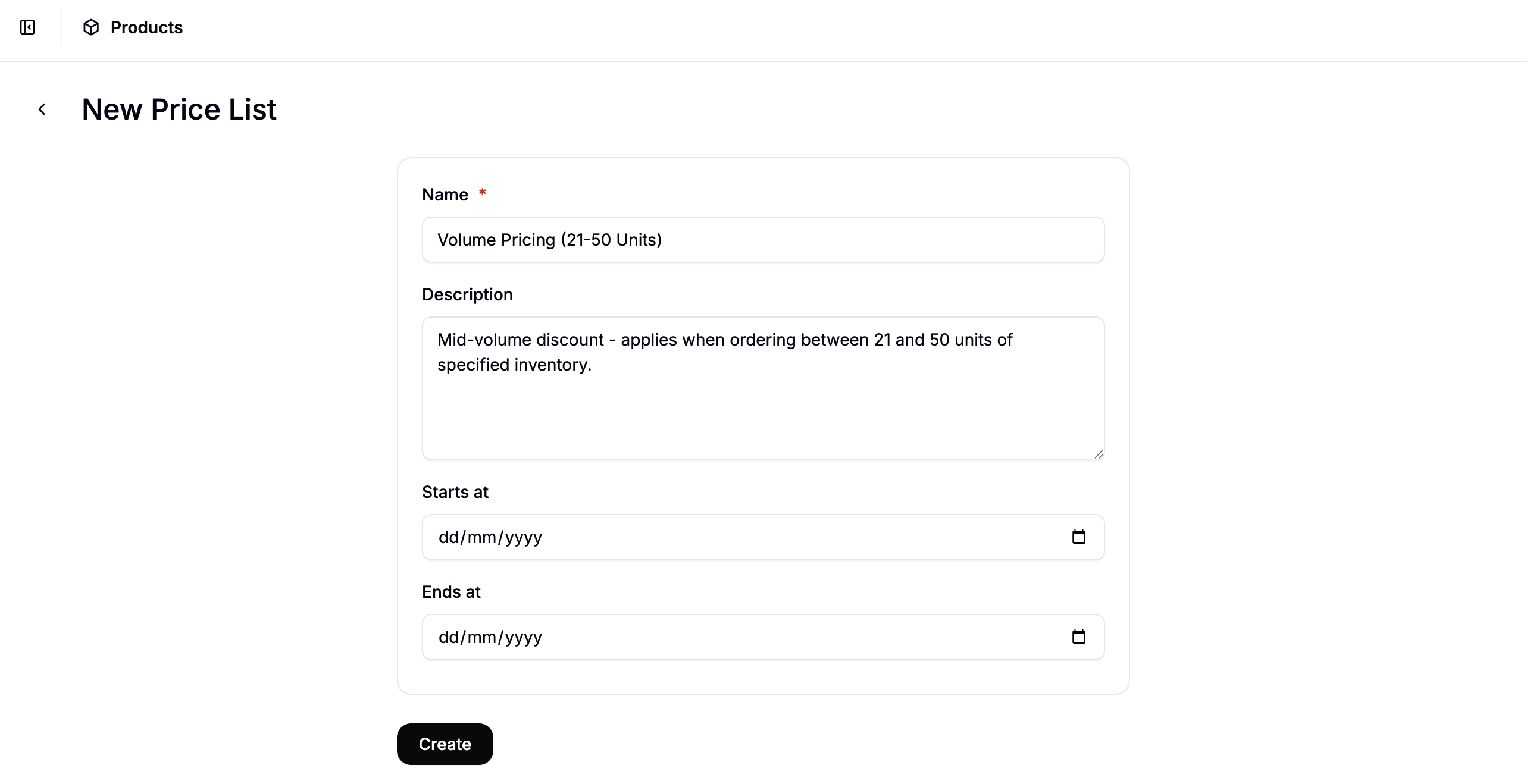Click the calendar icon in Ends at field

pos(1079,636)
